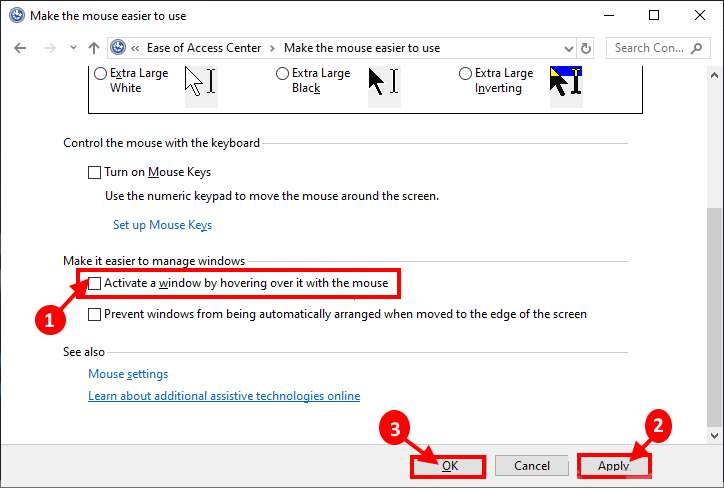Click the 'See also' heading

(x=84, y=352)
